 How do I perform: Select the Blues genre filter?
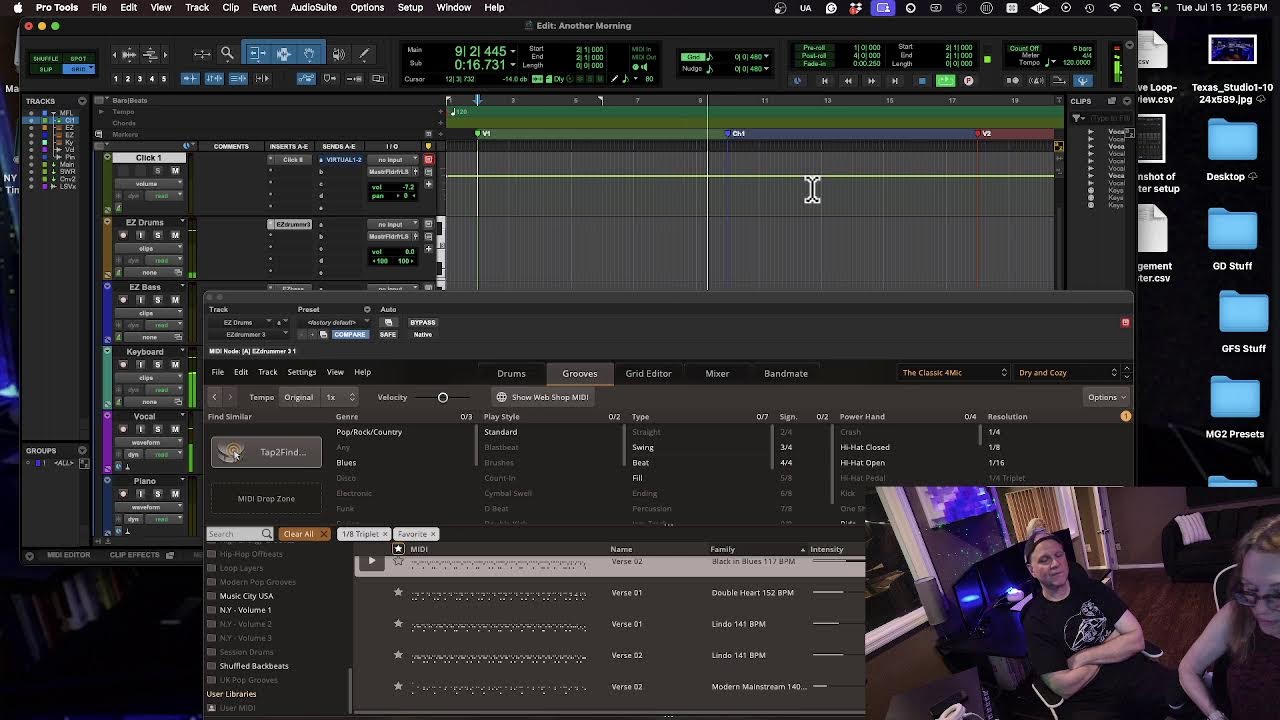[346, 462]
